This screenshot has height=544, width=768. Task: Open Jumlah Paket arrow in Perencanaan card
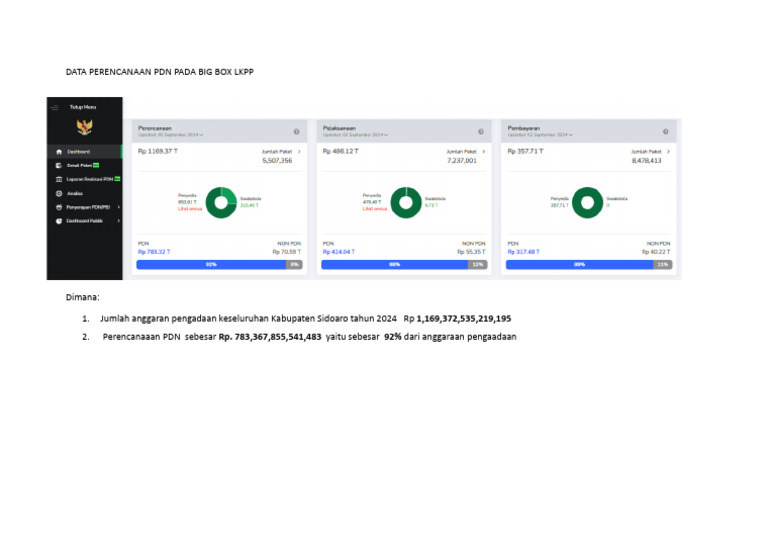299,152
